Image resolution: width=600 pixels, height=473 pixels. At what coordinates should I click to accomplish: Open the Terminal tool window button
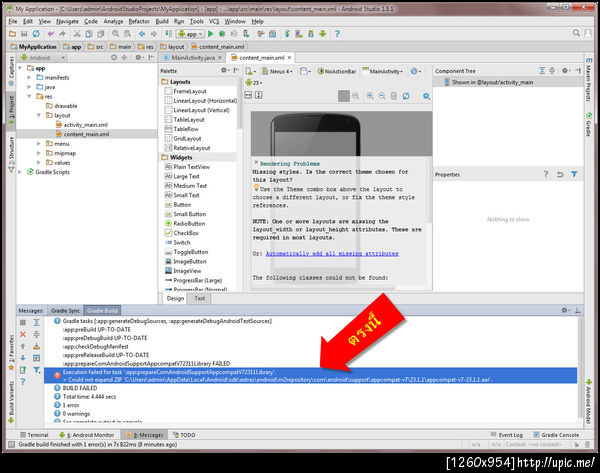[34, 435]
